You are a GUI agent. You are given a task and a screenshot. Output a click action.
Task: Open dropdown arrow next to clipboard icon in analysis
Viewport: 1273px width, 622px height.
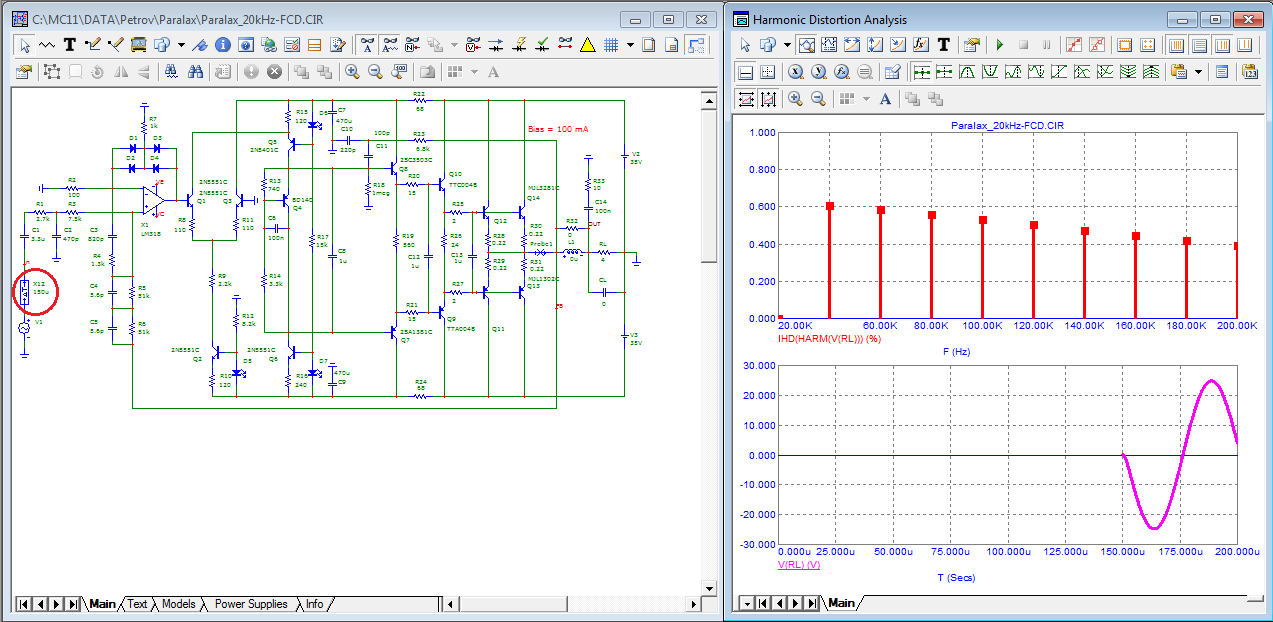(x=1199, y=72)
